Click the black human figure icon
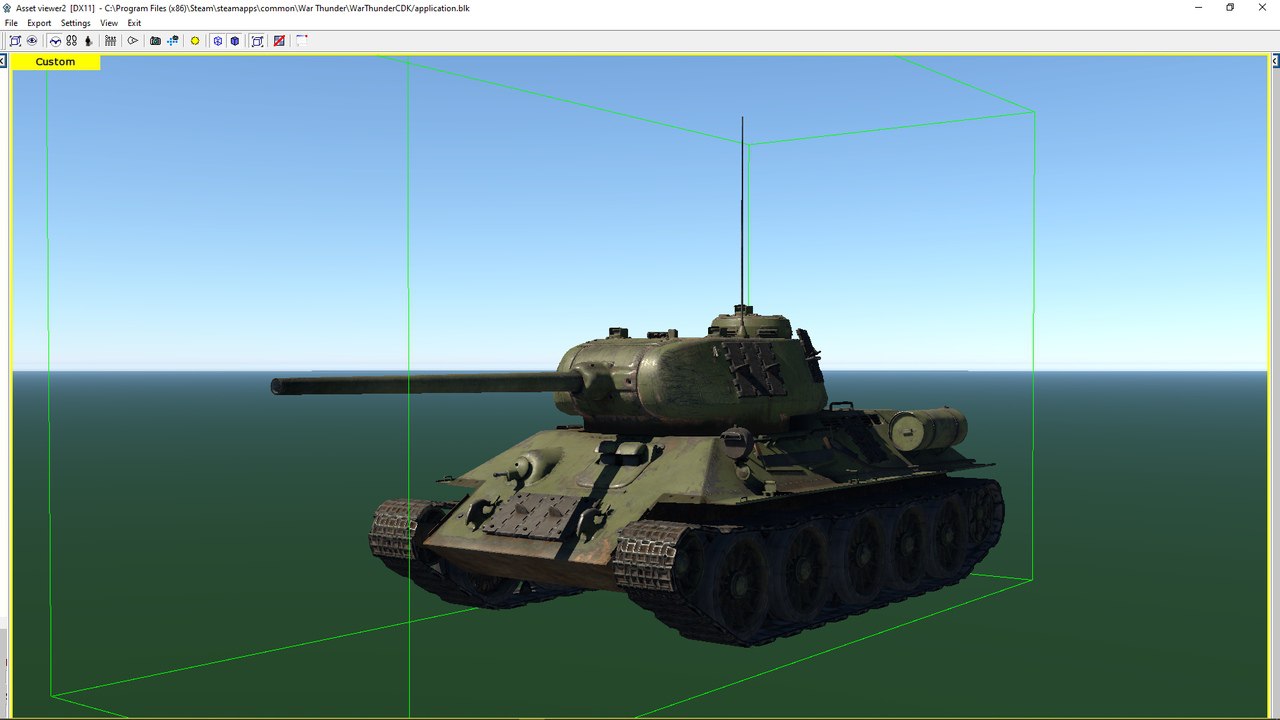Image resolution: width=1280 pixels, height=720 pixels. coord(88,41)
